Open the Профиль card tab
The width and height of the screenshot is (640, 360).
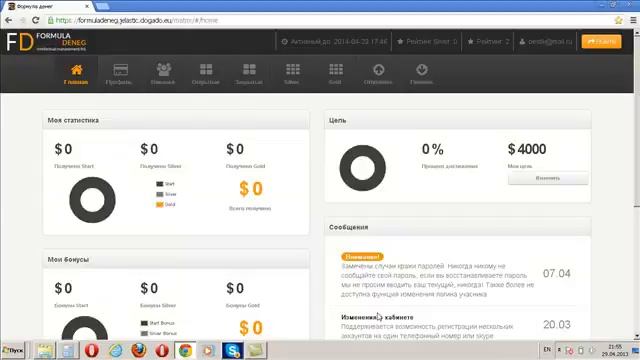pyautogui.click(x=119, y=74)
